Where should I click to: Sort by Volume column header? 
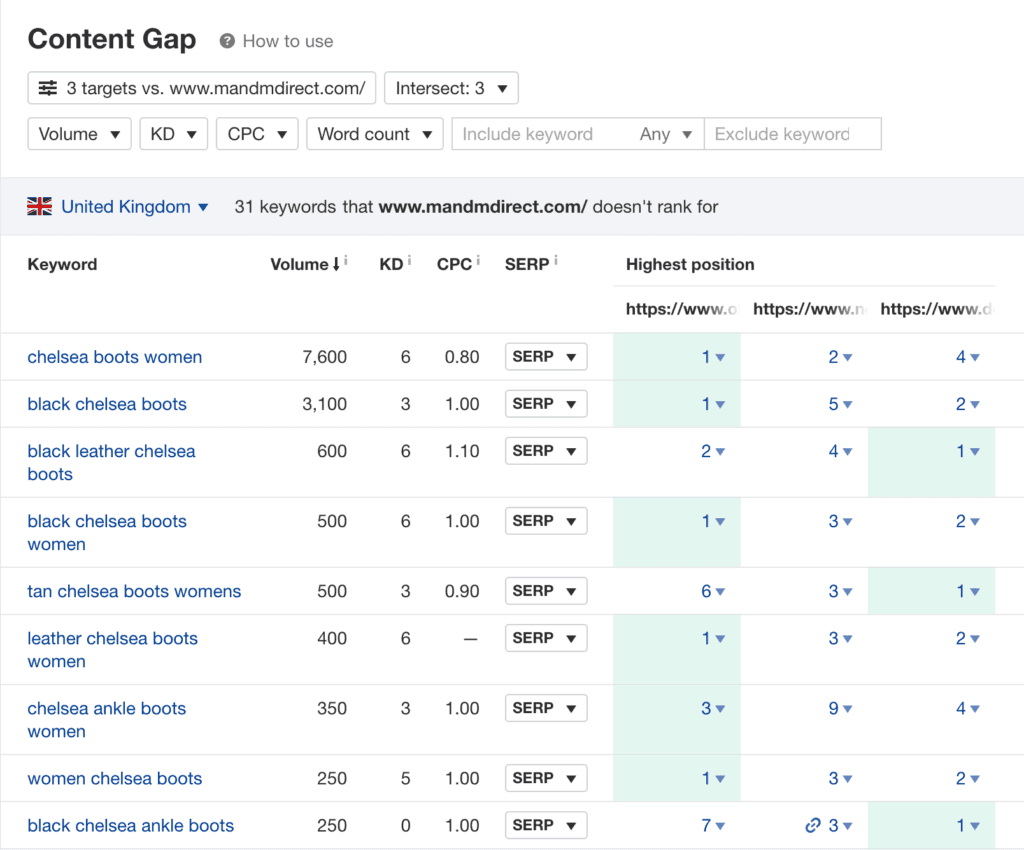(306, 264)
